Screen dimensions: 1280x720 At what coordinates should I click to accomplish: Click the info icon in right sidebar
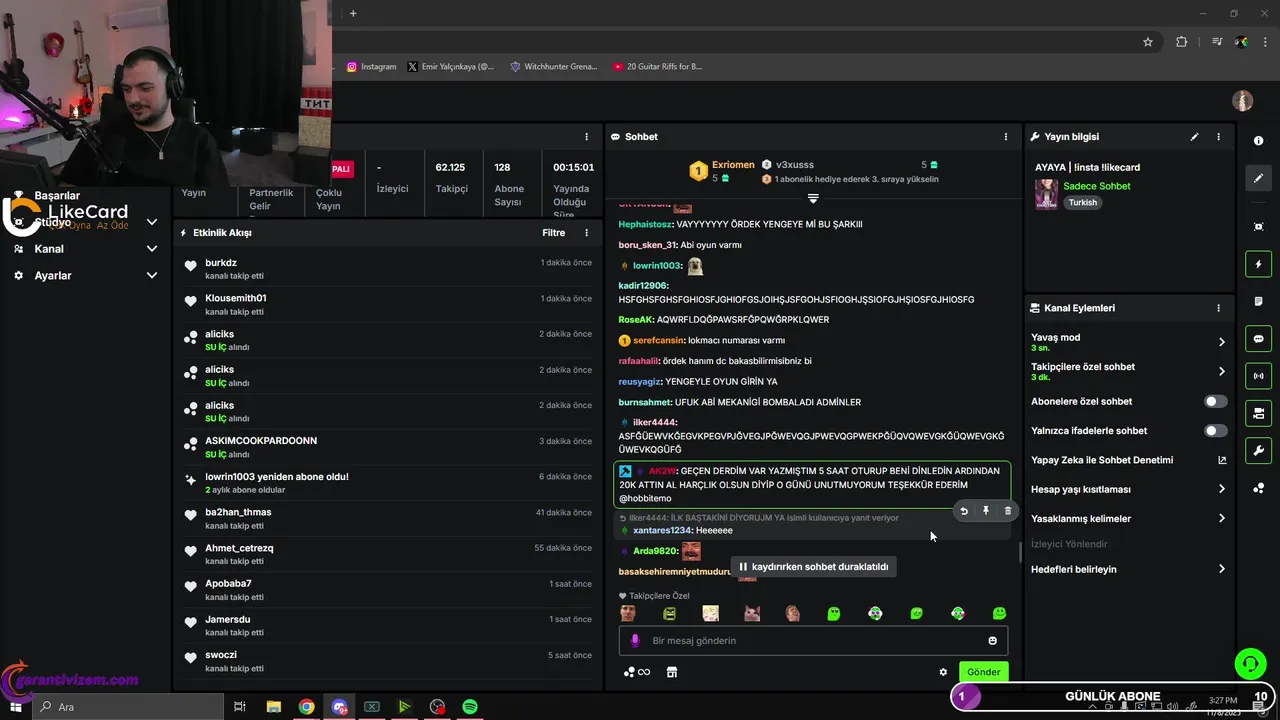(1259, 141)
